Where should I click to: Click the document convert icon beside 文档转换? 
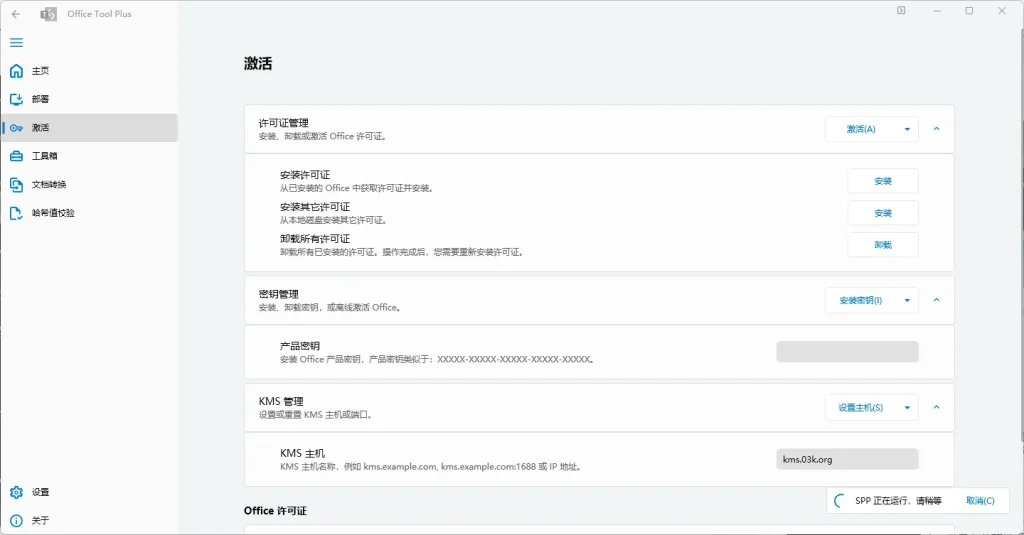[16, 185]
